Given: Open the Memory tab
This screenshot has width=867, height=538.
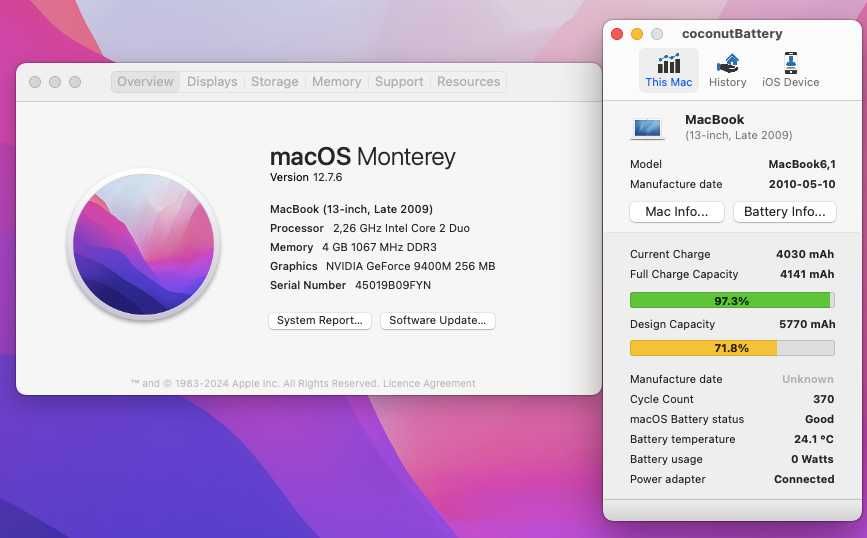Looking at the screenshot, I should [337, 81].
